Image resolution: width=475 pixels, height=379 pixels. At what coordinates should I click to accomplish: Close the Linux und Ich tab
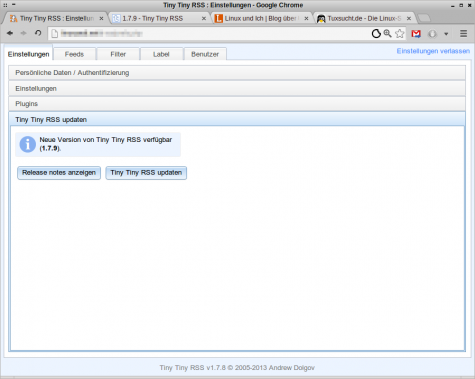[x=306, y=19]
